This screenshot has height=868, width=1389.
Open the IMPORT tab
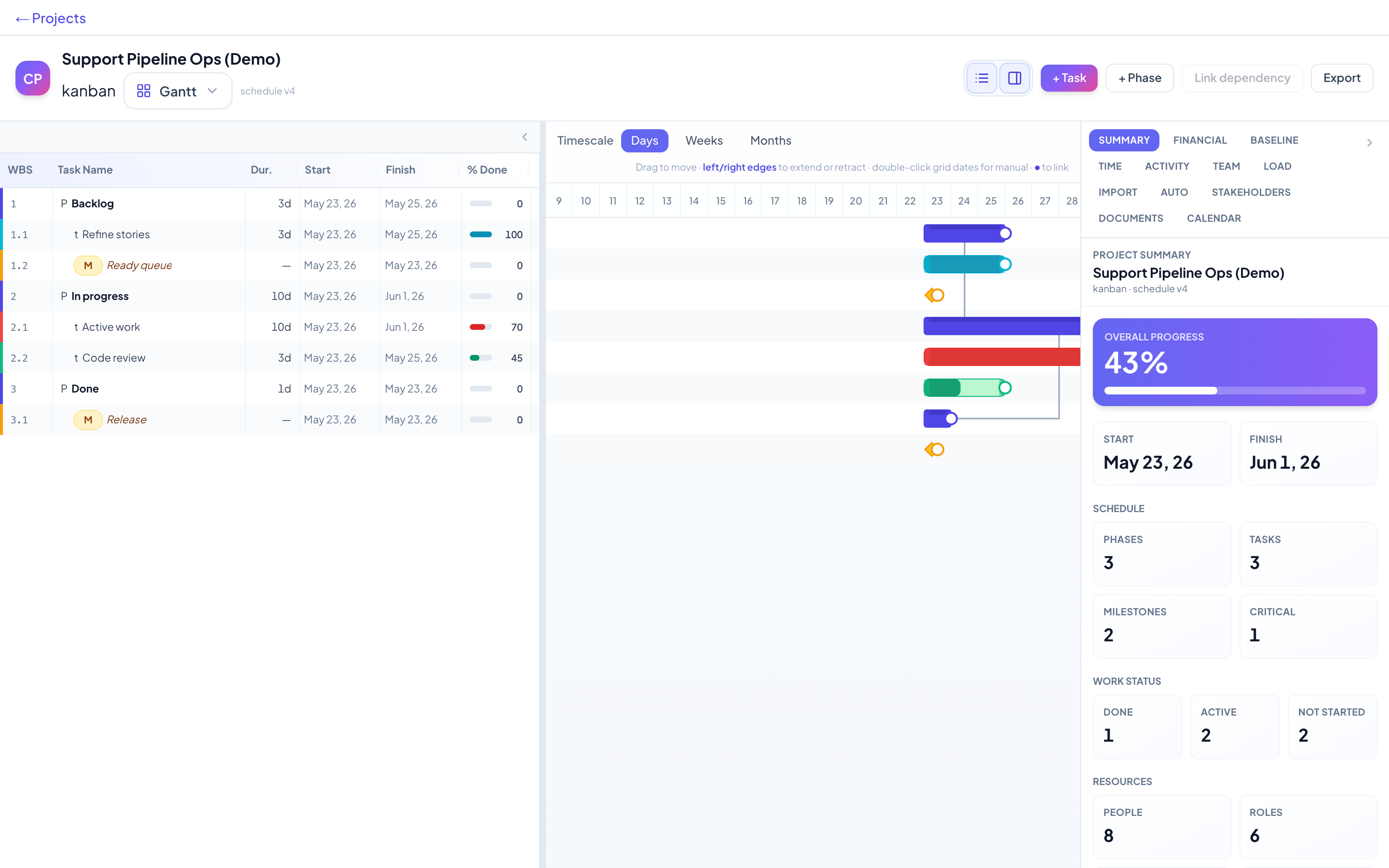[1117, 192]
